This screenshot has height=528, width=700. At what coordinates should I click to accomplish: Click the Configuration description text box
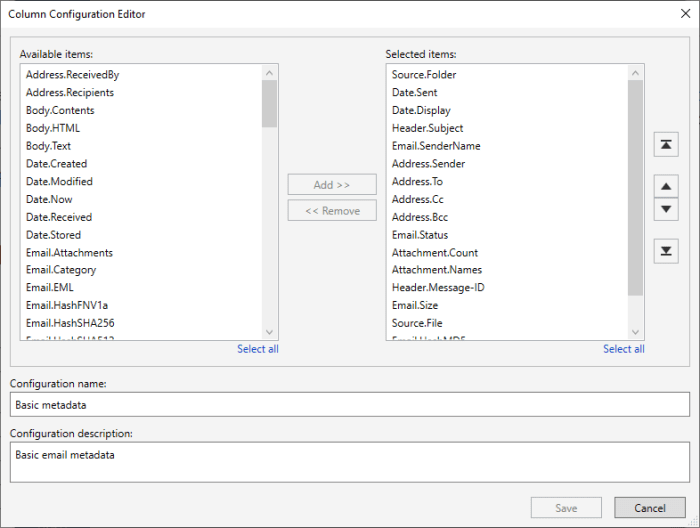click(x=350, y=464)
